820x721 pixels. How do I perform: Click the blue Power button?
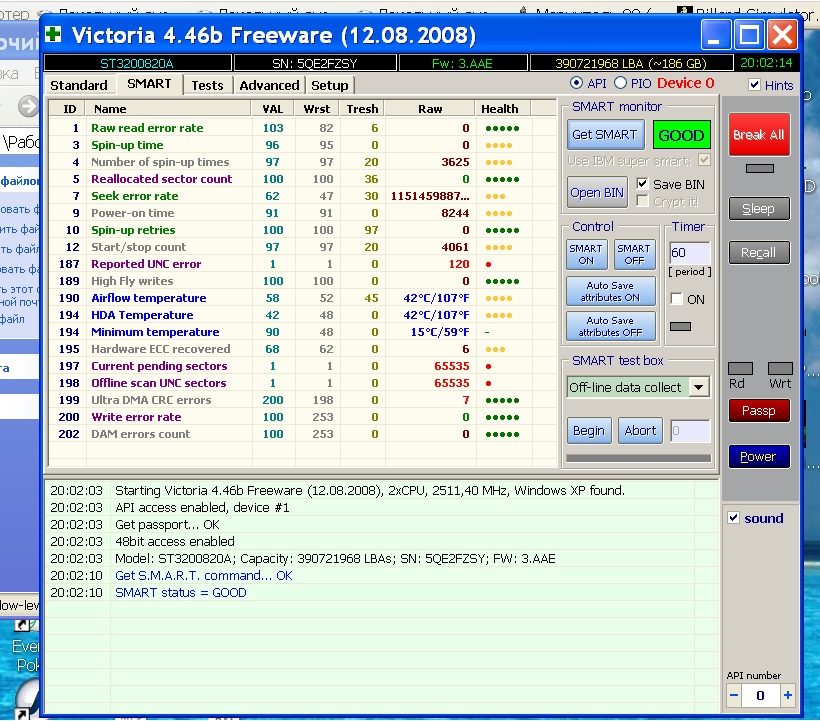(x=759, y=457)
